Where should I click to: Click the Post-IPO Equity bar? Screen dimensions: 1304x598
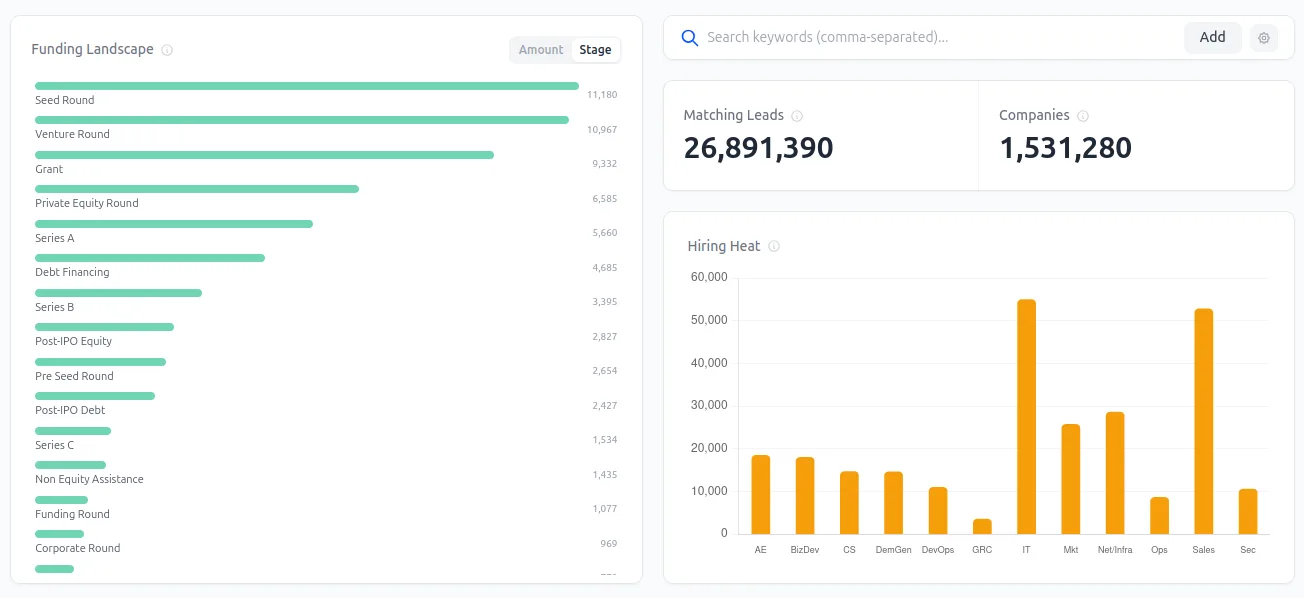pyautogui.click(x=104, y=327)
